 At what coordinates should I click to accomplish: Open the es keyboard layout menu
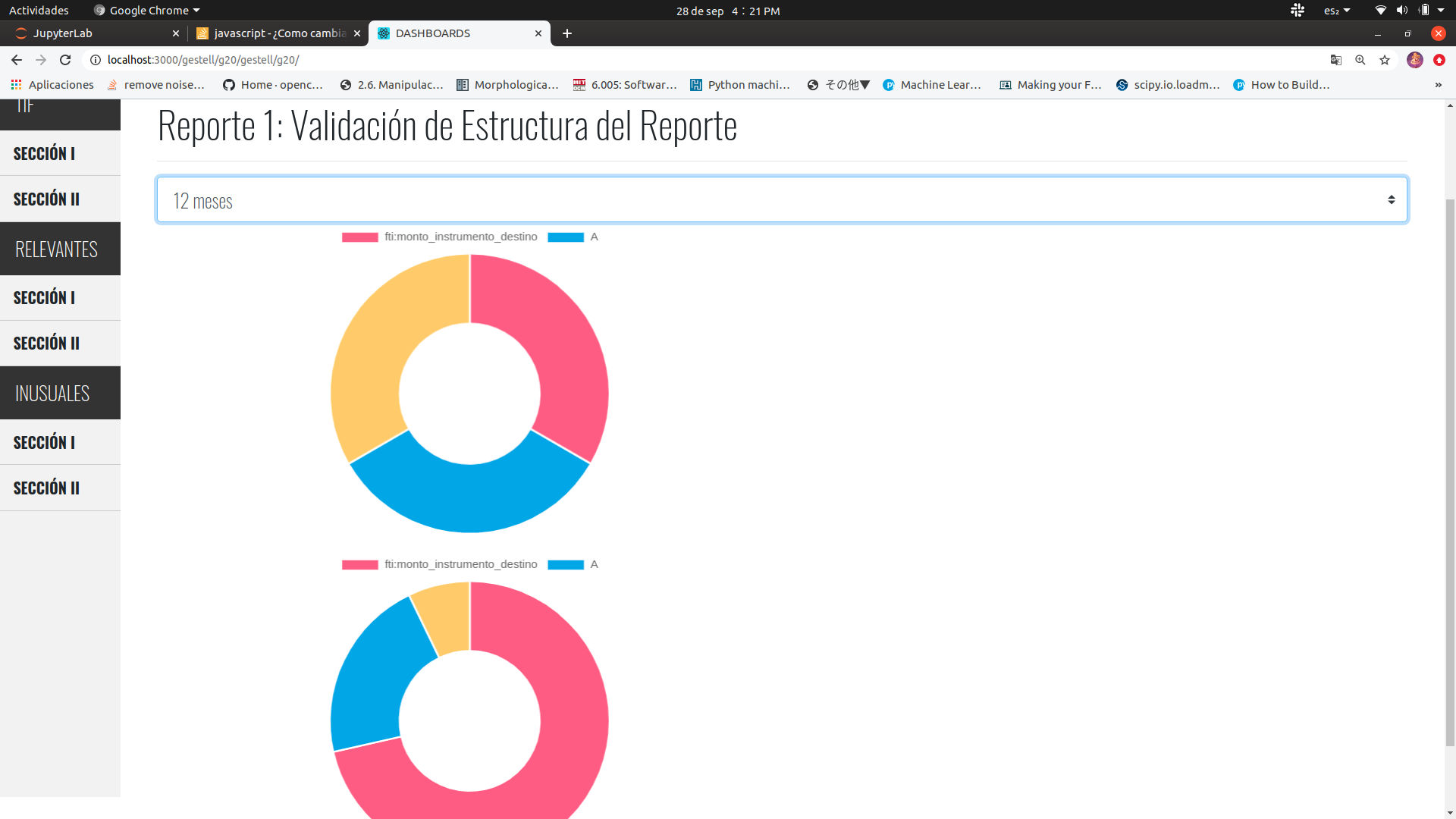[1337, 11]
